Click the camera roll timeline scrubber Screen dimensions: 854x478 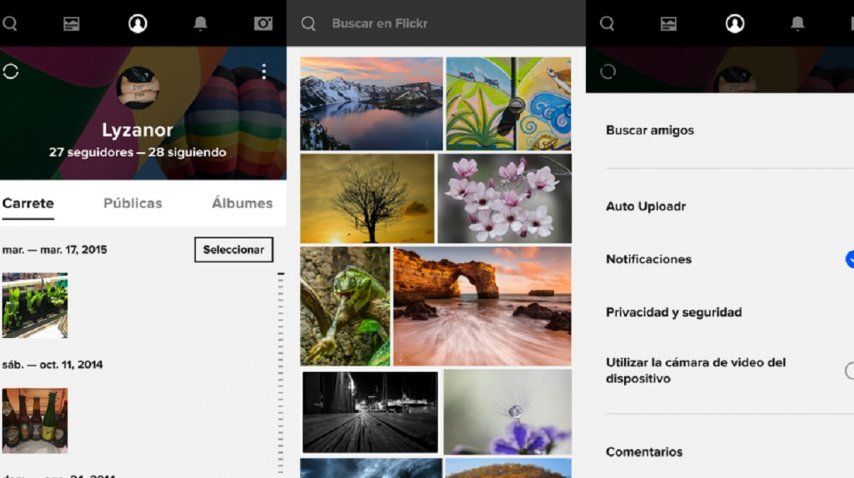point(281,370)
